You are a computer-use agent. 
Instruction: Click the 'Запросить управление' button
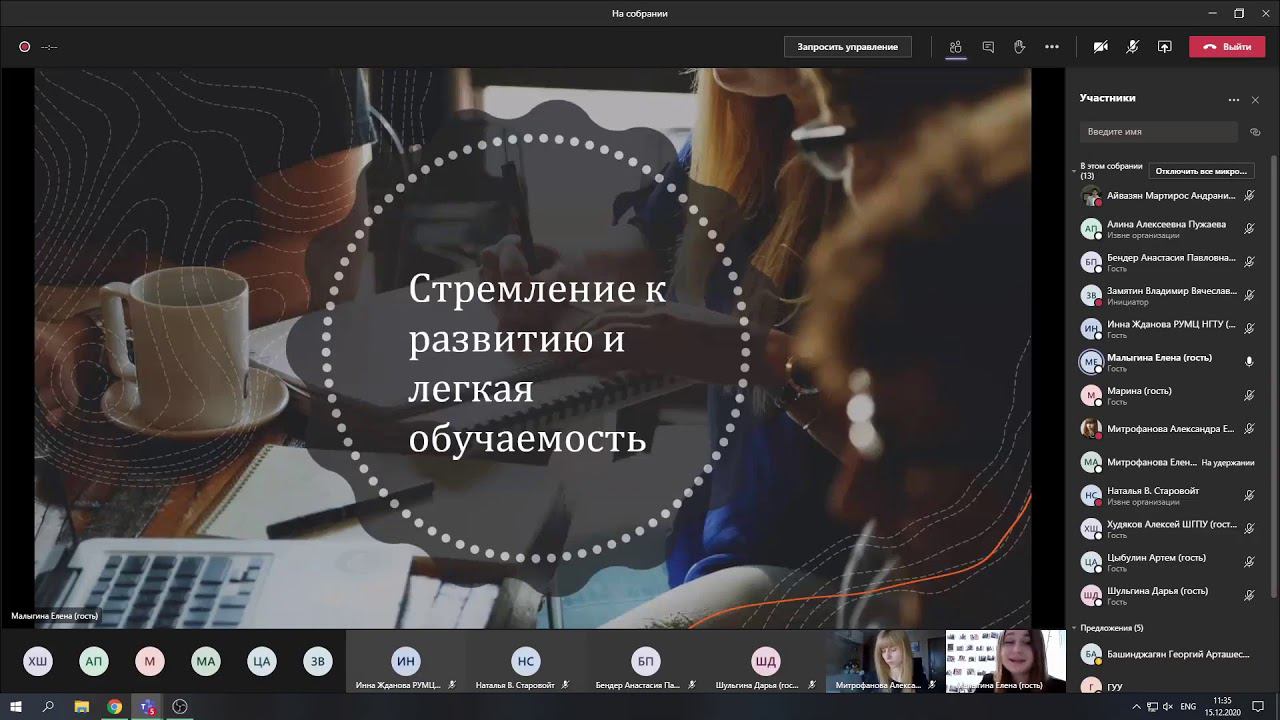[x=847, y=47]
